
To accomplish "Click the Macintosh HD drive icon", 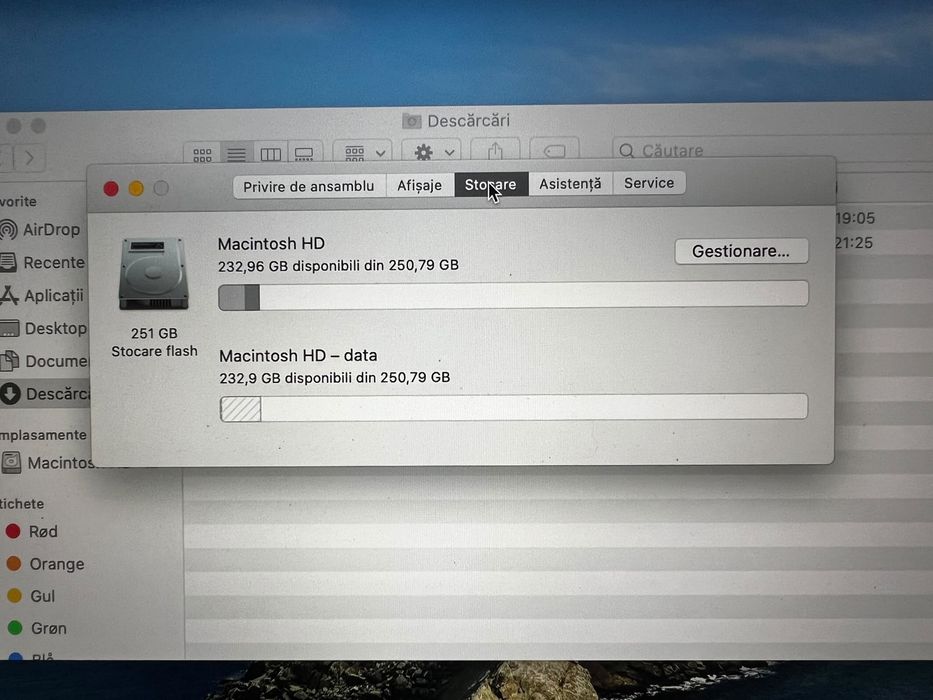I will [x=154, y=273].
